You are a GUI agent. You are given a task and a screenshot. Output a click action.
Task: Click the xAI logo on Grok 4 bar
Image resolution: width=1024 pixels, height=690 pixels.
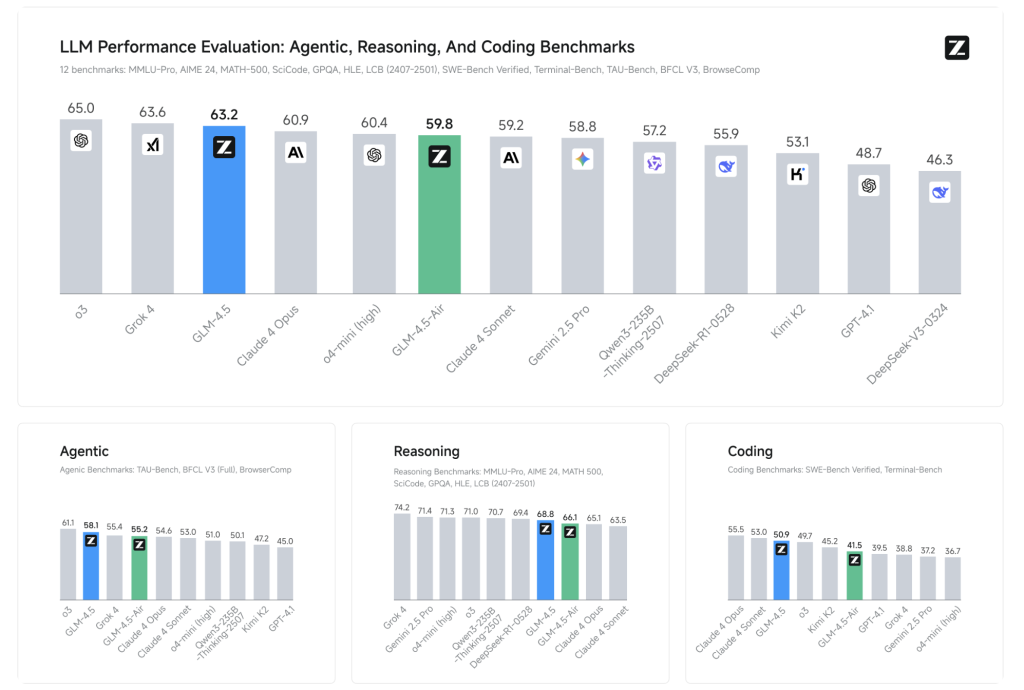(x=153, y=145)
